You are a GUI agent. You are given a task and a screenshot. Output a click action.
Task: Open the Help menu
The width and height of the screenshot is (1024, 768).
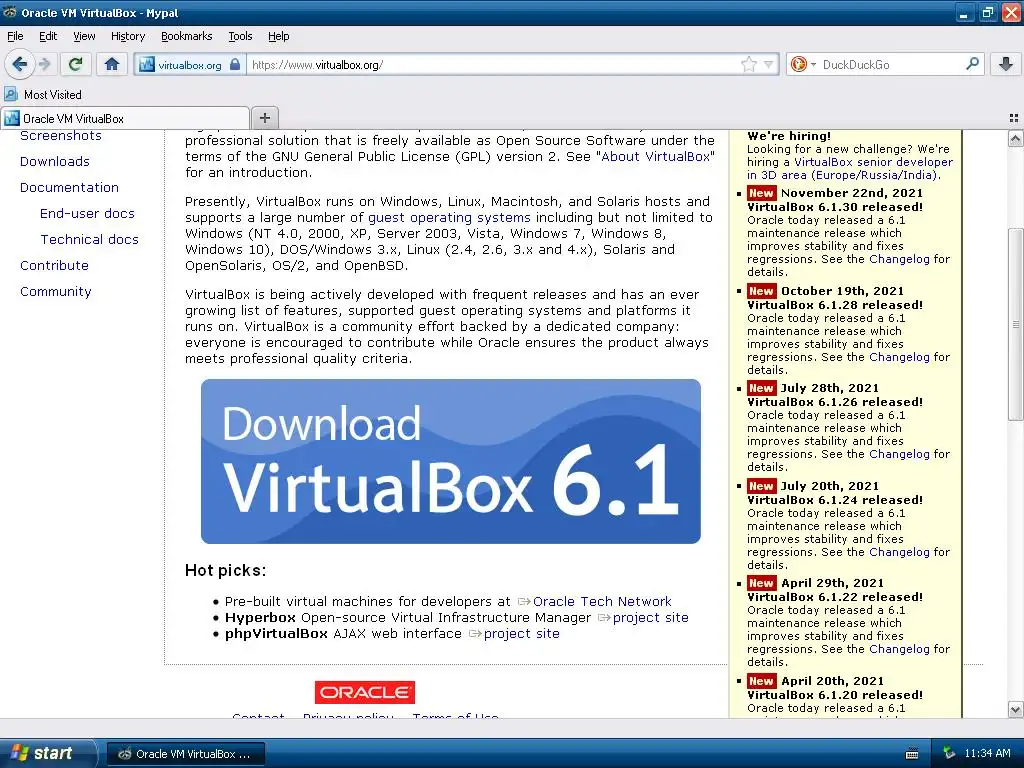278,36
